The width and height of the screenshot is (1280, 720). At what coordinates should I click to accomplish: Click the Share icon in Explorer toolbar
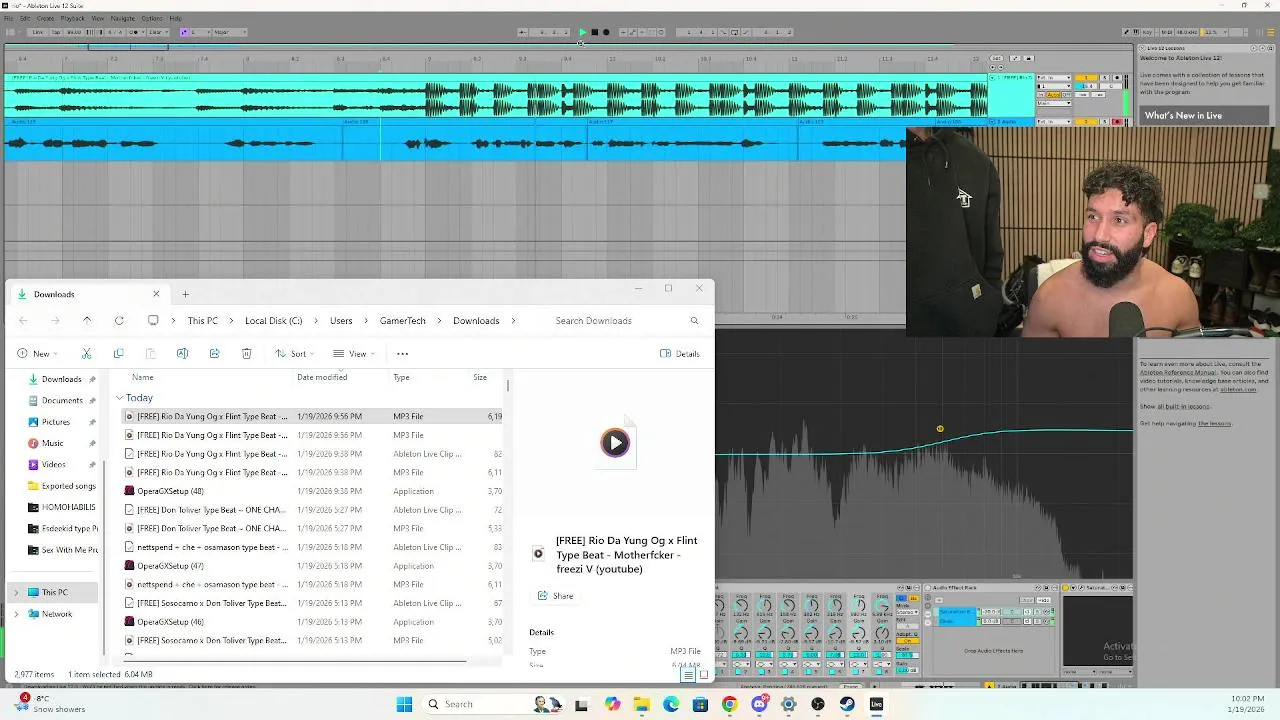click(214, 353)
